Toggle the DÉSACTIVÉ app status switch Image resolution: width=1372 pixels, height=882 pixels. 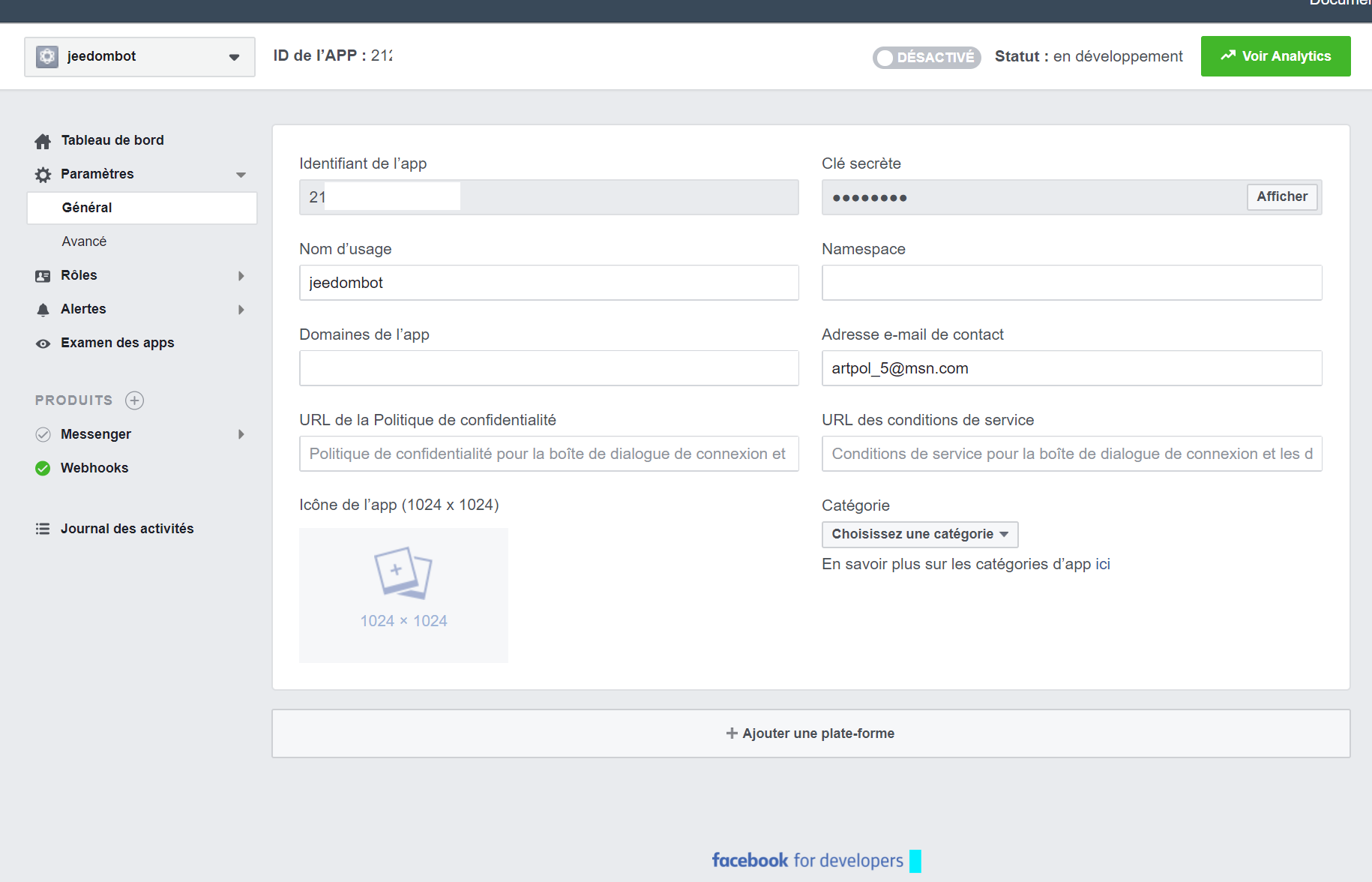click(x=927, y=58)
